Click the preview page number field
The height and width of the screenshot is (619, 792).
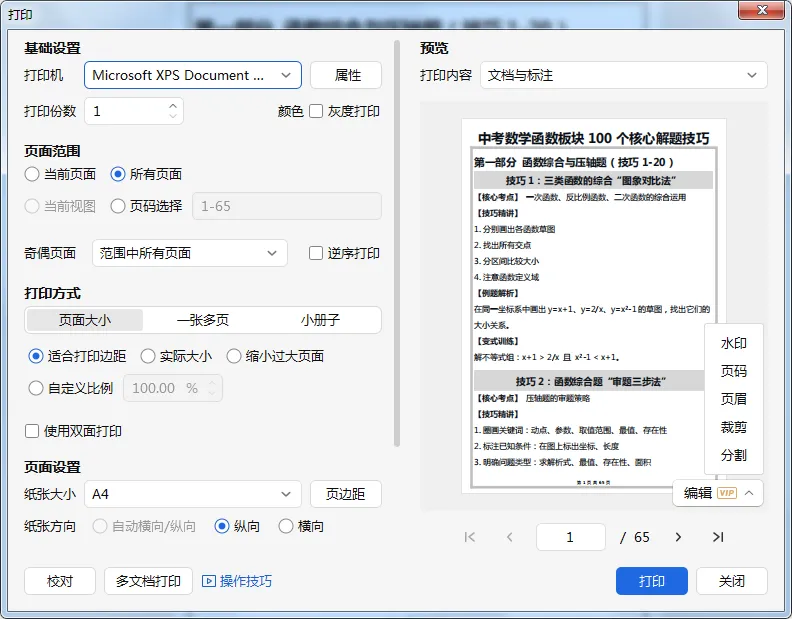point(571,537)
